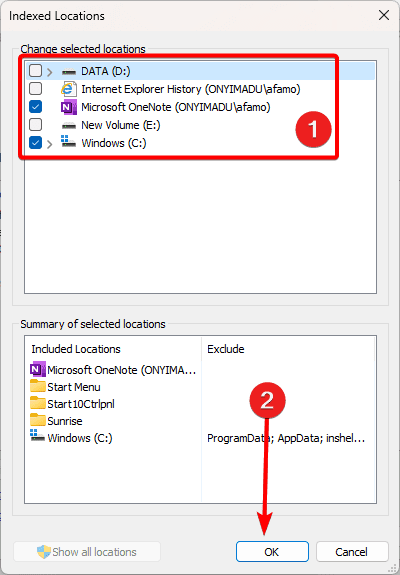Select the DATA (D:) row label

[x=106, y=71]
